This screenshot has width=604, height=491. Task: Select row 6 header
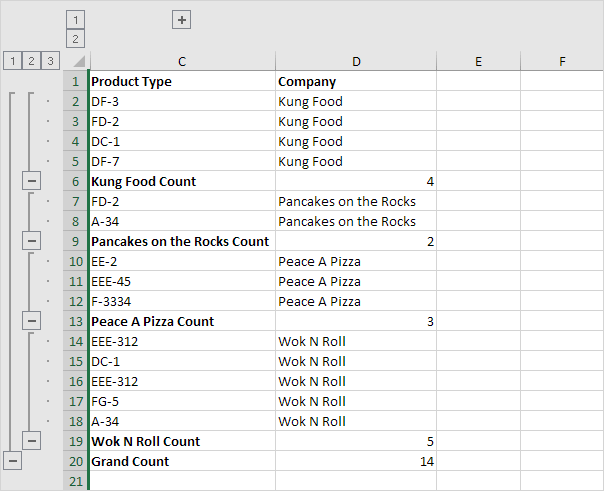click(75, 181)
